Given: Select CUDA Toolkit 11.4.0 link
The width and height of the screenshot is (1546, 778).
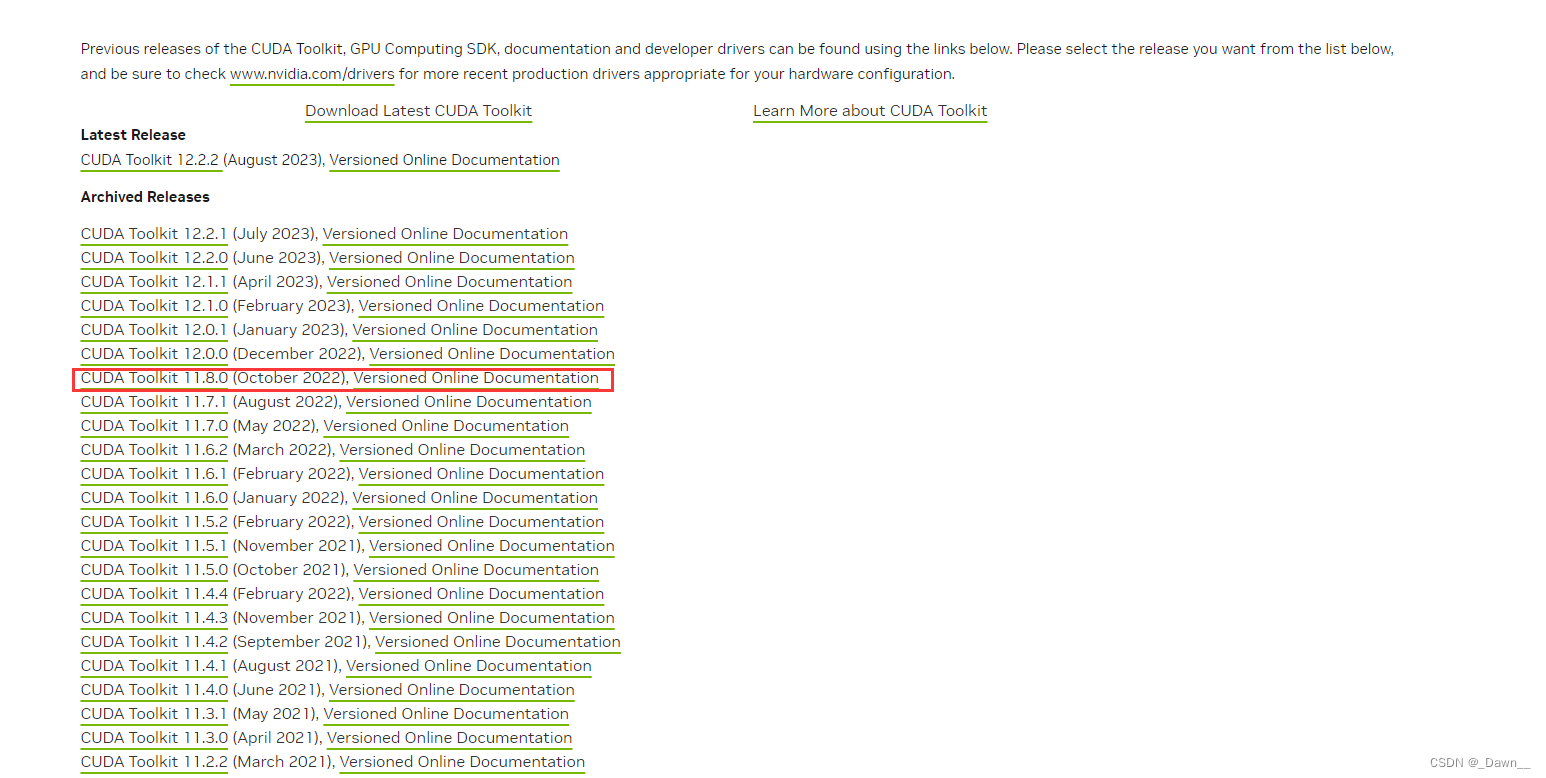Looking at the screenshot, I should [x=154, y=690].
